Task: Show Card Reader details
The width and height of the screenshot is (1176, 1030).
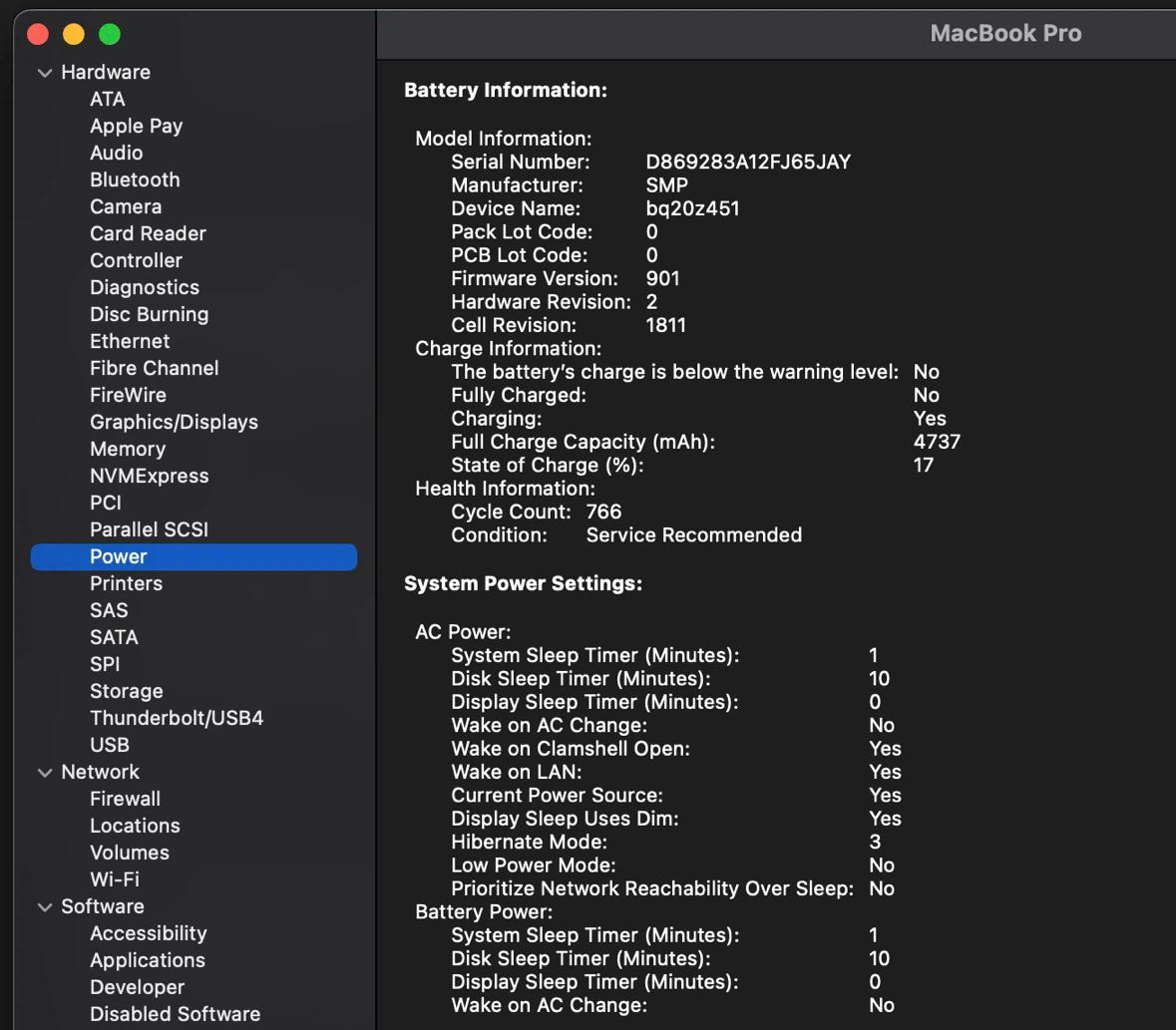Action: pos(148,234)
